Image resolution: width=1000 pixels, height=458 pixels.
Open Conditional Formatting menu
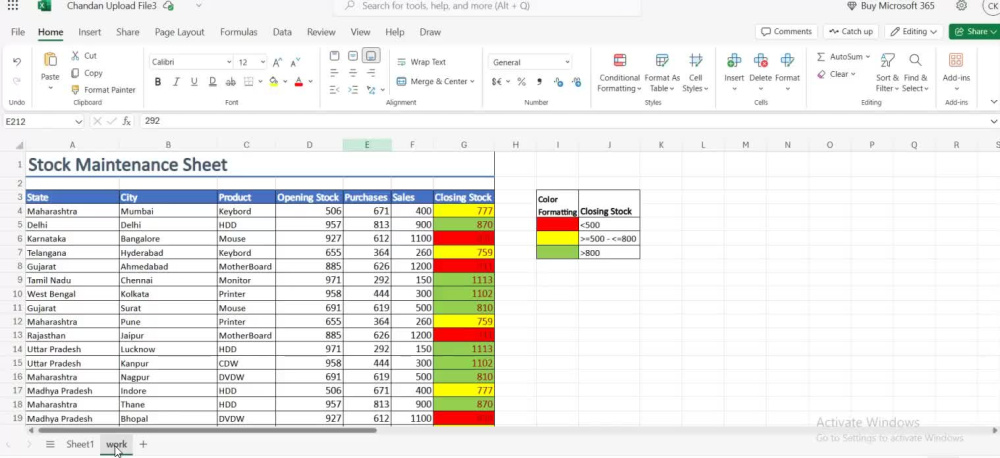tap(619, 73)
